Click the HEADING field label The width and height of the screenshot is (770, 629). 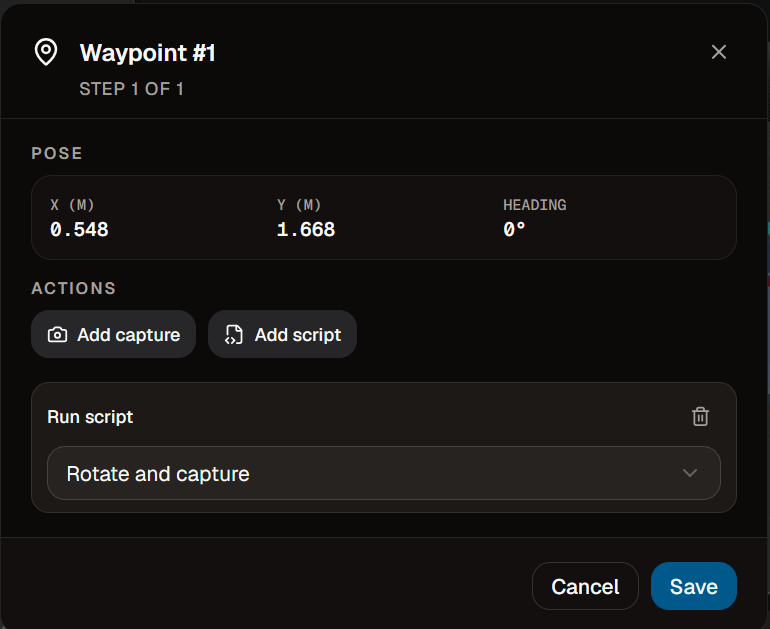(x=535, y=205)
